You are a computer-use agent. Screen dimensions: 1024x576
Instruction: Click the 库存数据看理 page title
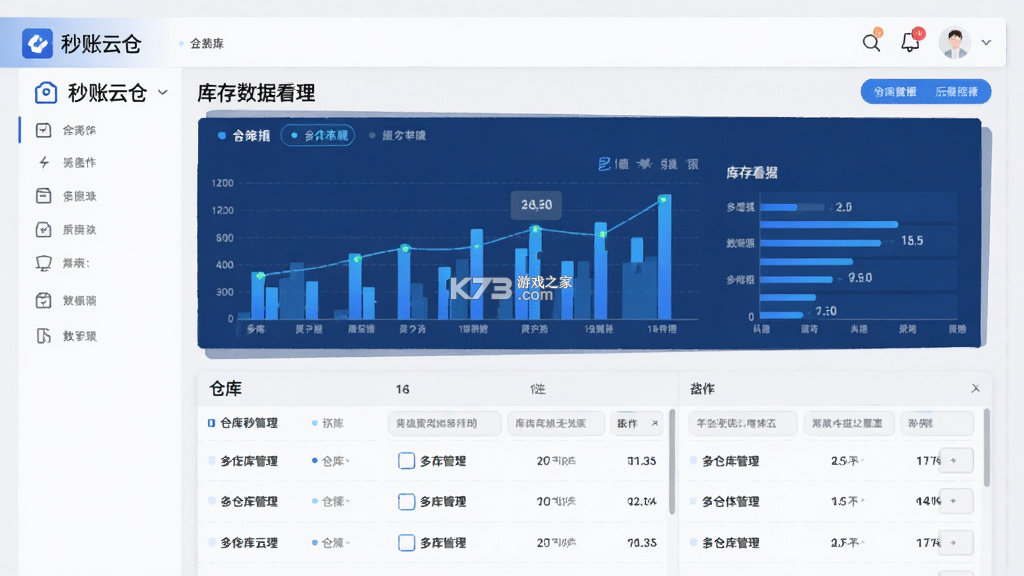click(256, 93)
